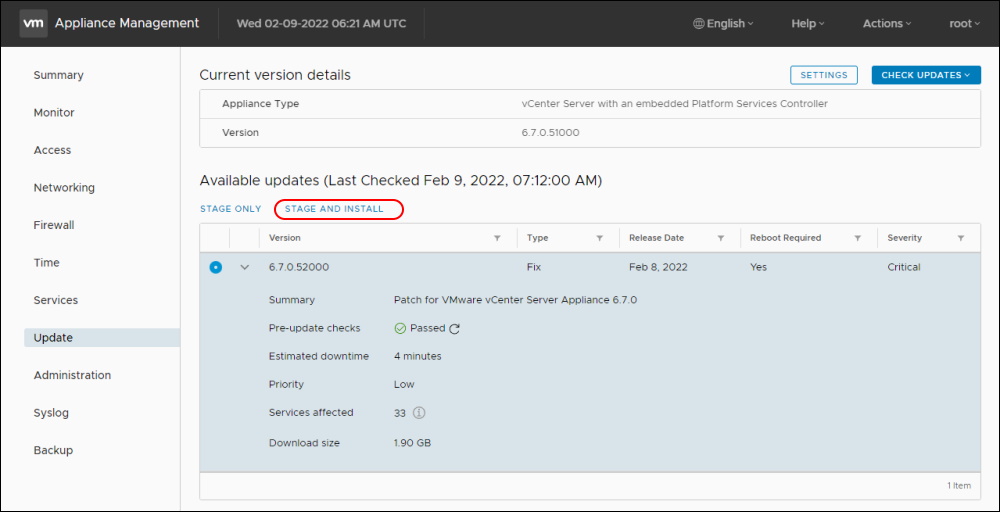Open the Version column filter

click(497, 238)
